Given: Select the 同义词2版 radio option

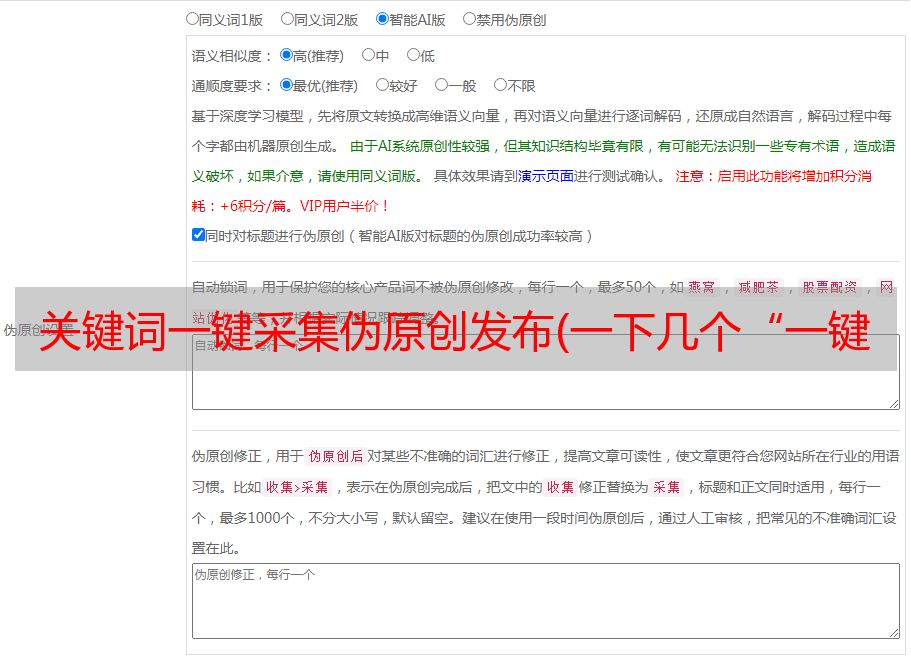Looking at the screenshot, I should tap(287, 19).
